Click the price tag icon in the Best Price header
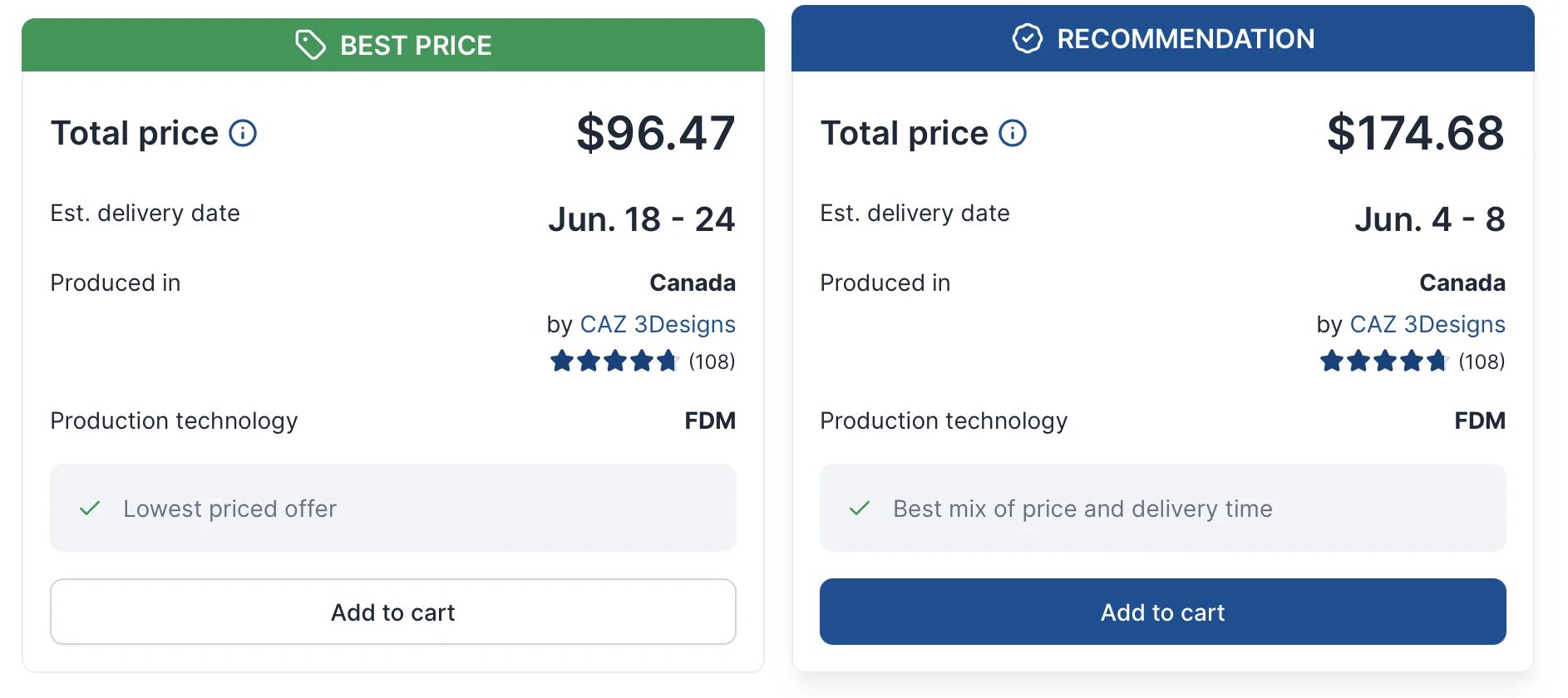 pos(311,45)
